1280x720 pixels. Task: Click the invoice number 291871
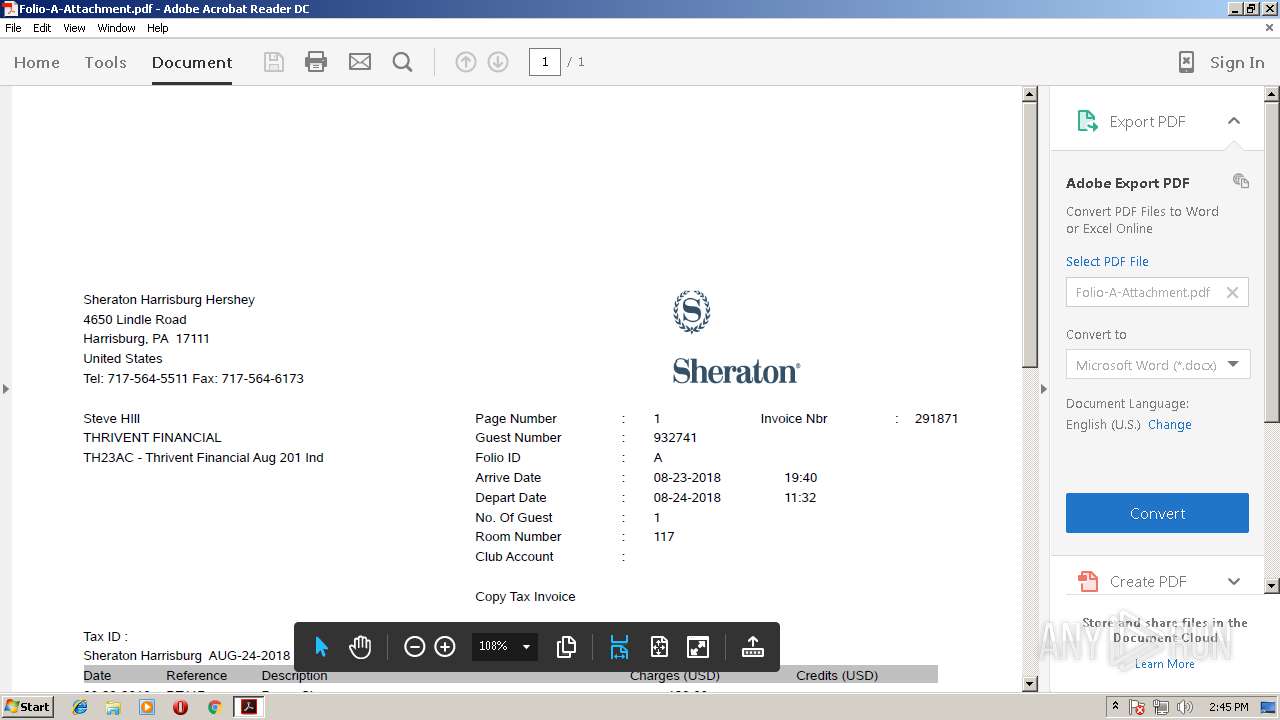(x=936, y=419)
